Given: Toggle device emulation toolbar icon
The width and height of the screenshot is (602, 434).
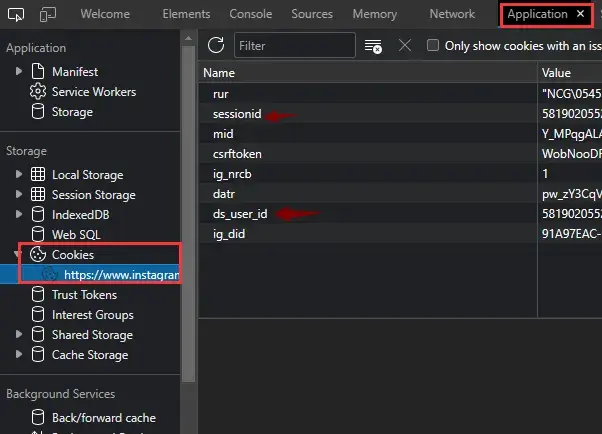Looking at the screenshot, I should tap(48, 15).
